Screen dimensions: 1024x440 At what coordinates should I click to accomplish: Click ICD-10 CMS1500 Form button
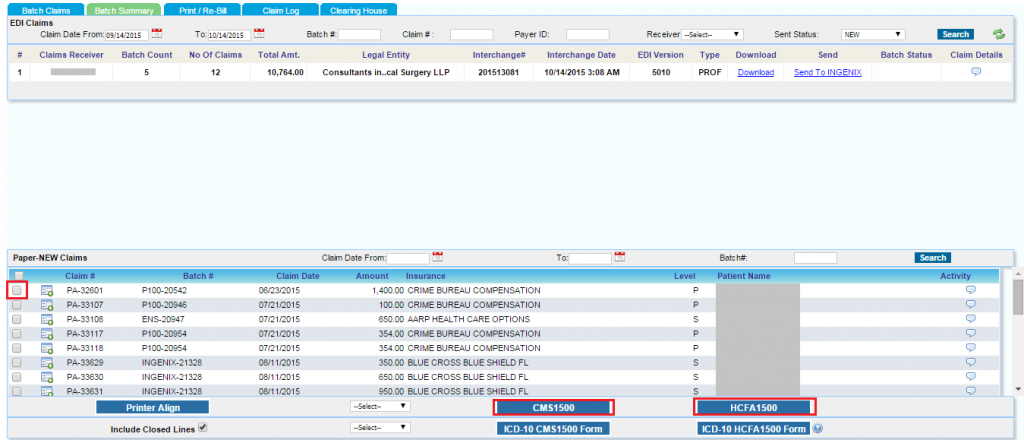553,429
